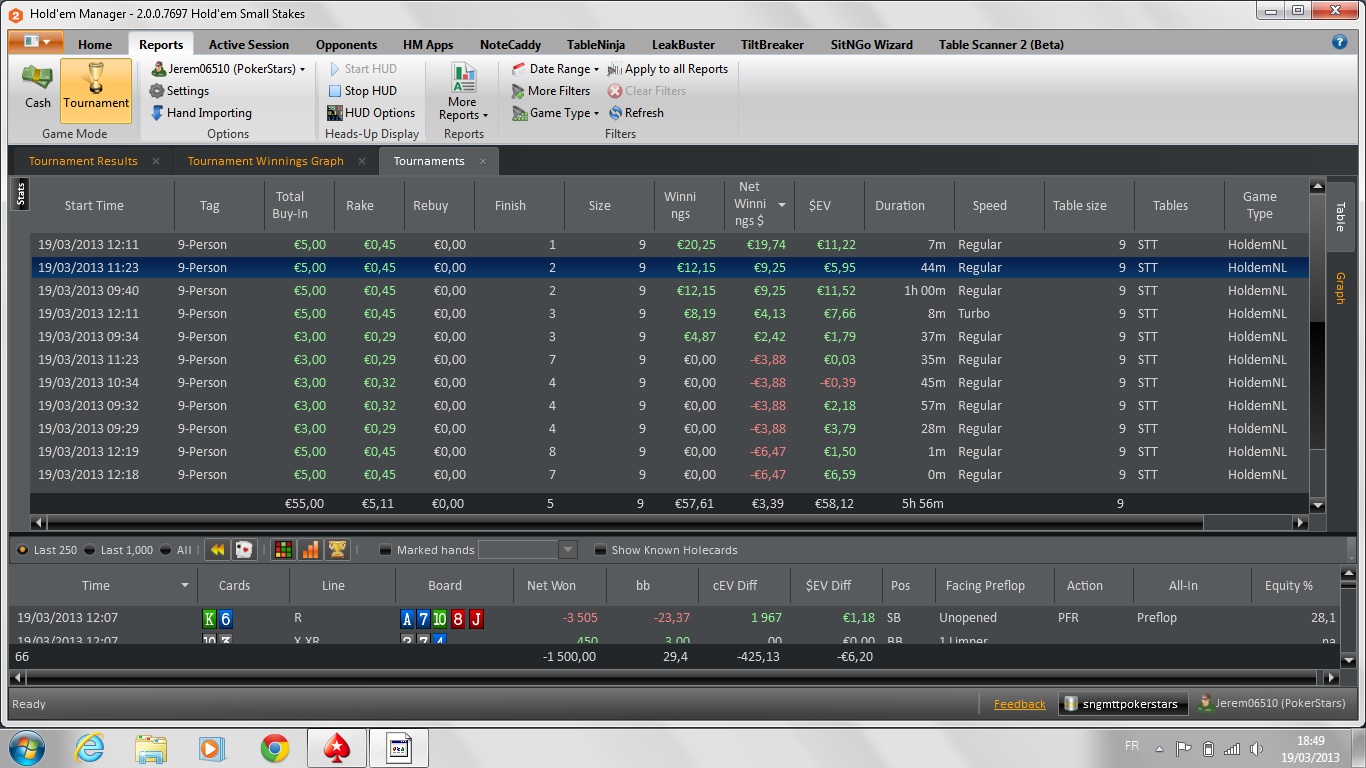Tick the Marked hands checkbox
1366x768 pixels.
tap(386, 550)
